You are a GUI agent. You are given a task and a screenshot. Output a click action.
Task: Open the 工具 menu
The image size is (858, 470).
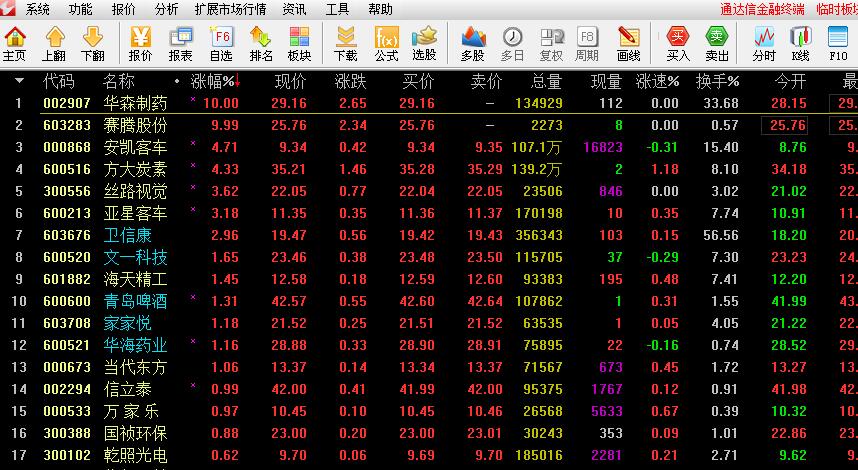coord(337,9)
